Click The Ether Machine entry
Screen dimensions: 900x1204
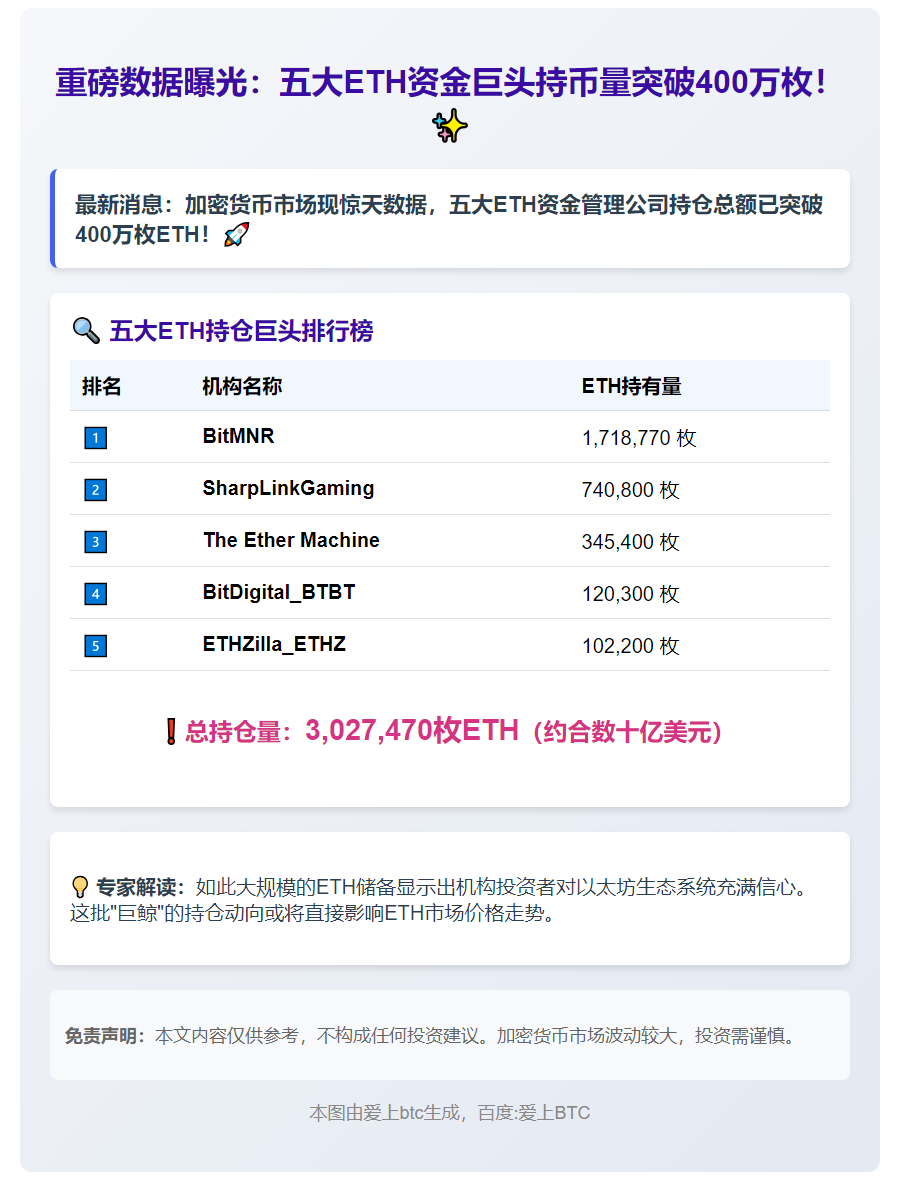tap(291, 540)
